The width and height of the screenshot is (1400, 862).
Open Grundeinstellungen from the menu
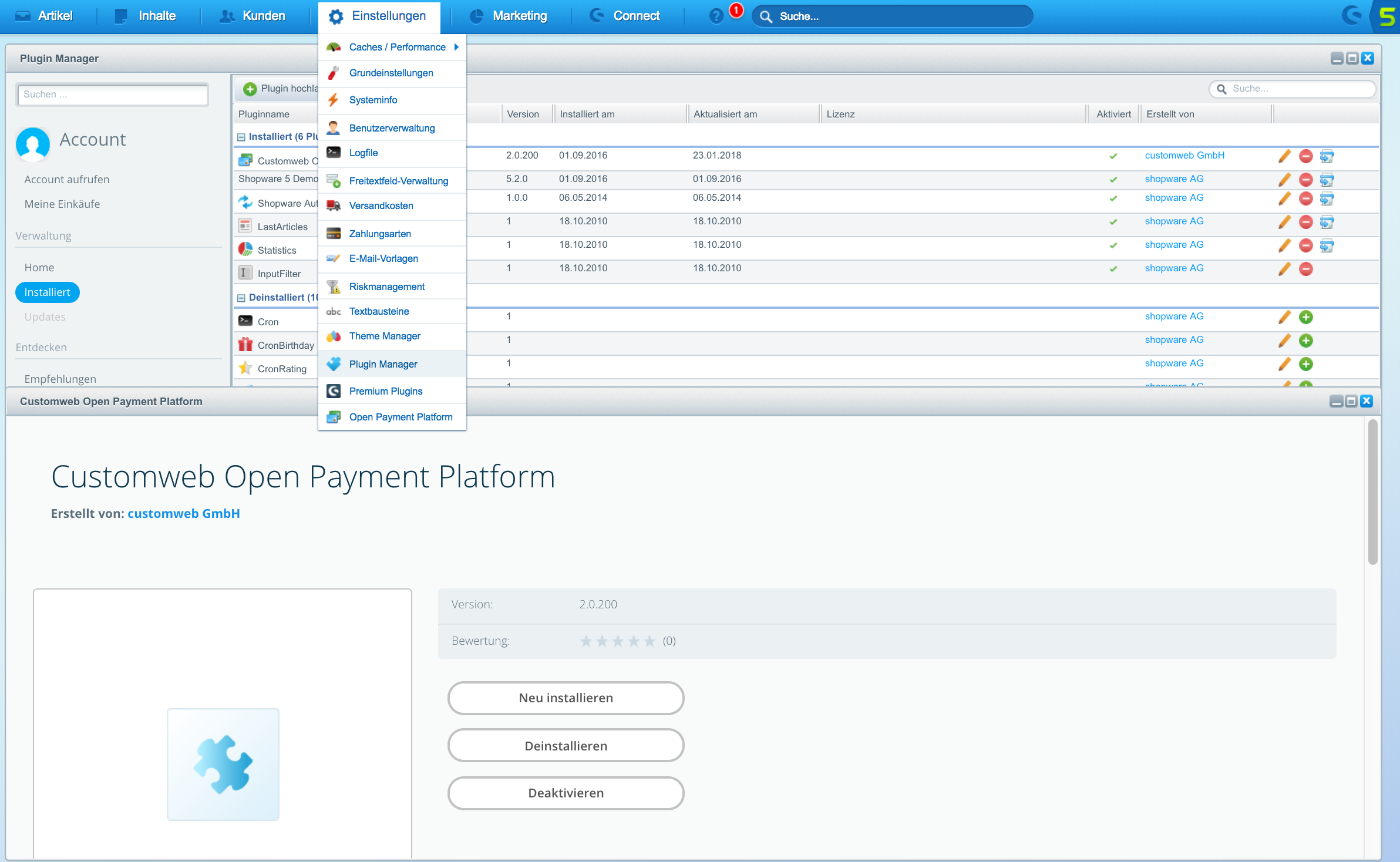pos(392,73)
